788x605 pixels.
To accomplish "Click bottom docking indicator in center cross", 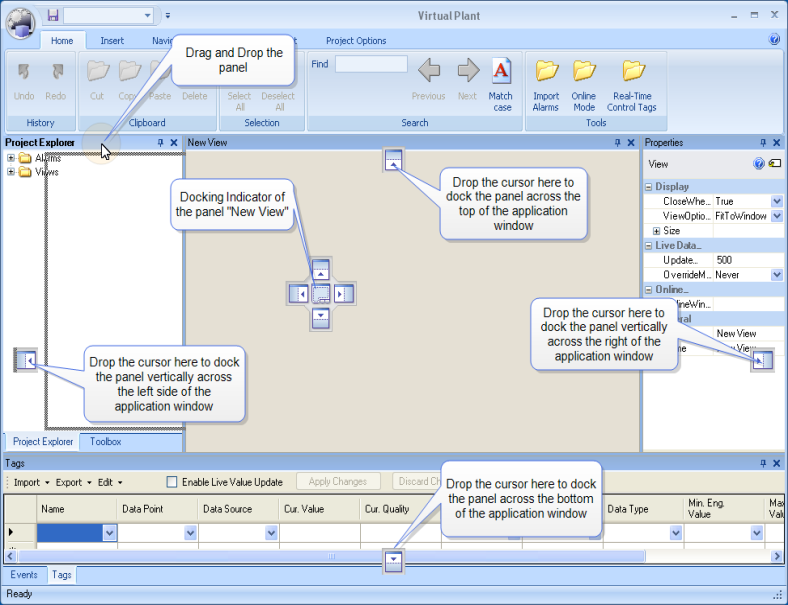I will (x=321, y=318).
